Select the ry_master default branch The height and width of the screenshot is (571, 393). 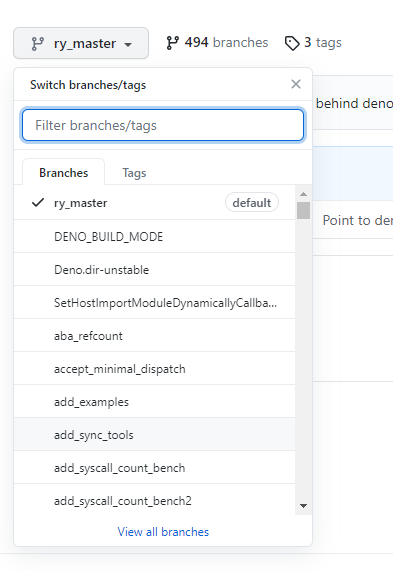(x=154, y=202)
